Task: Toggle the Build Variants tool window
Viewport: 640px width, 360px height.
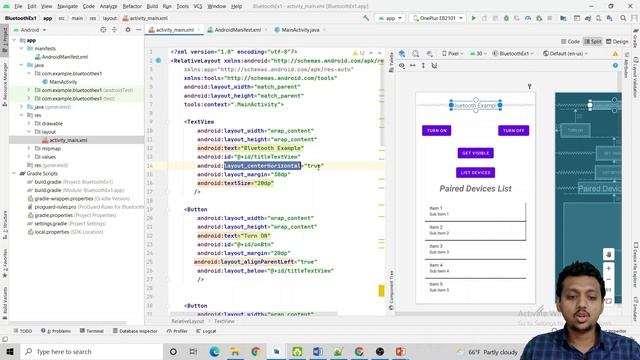Action: [x=4, y=303]
